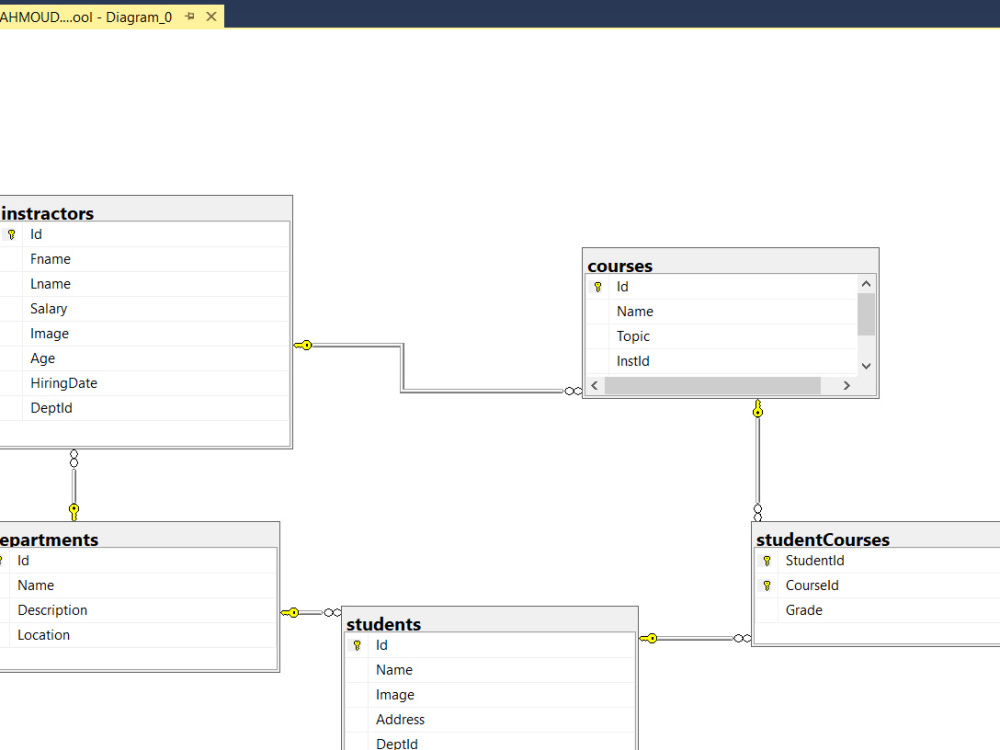This screenshot has width=1000, height=750.
Task: Select the Grade column in studentCourses
Action: [878, 610]
